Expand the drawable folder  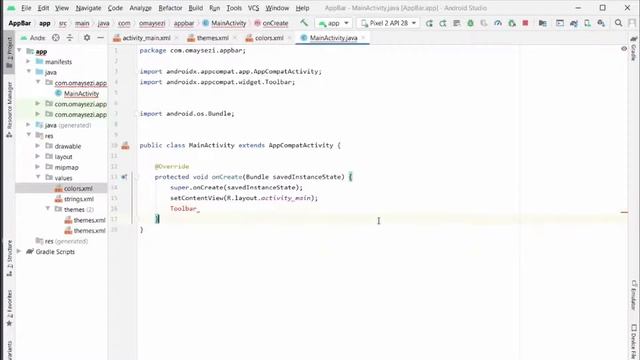[x=38, y=146]
